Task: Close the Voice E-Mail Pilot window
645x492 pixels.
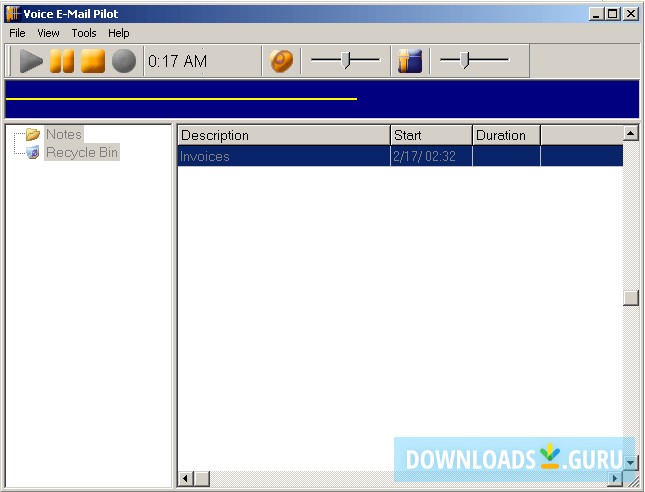Action: [631, 14]
